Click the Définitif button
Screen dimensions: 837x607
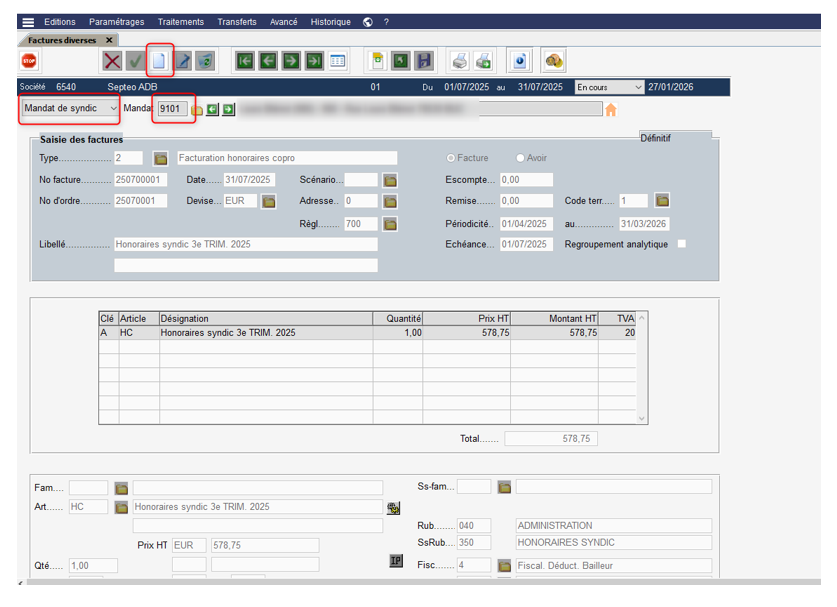(x=675, y=137)
